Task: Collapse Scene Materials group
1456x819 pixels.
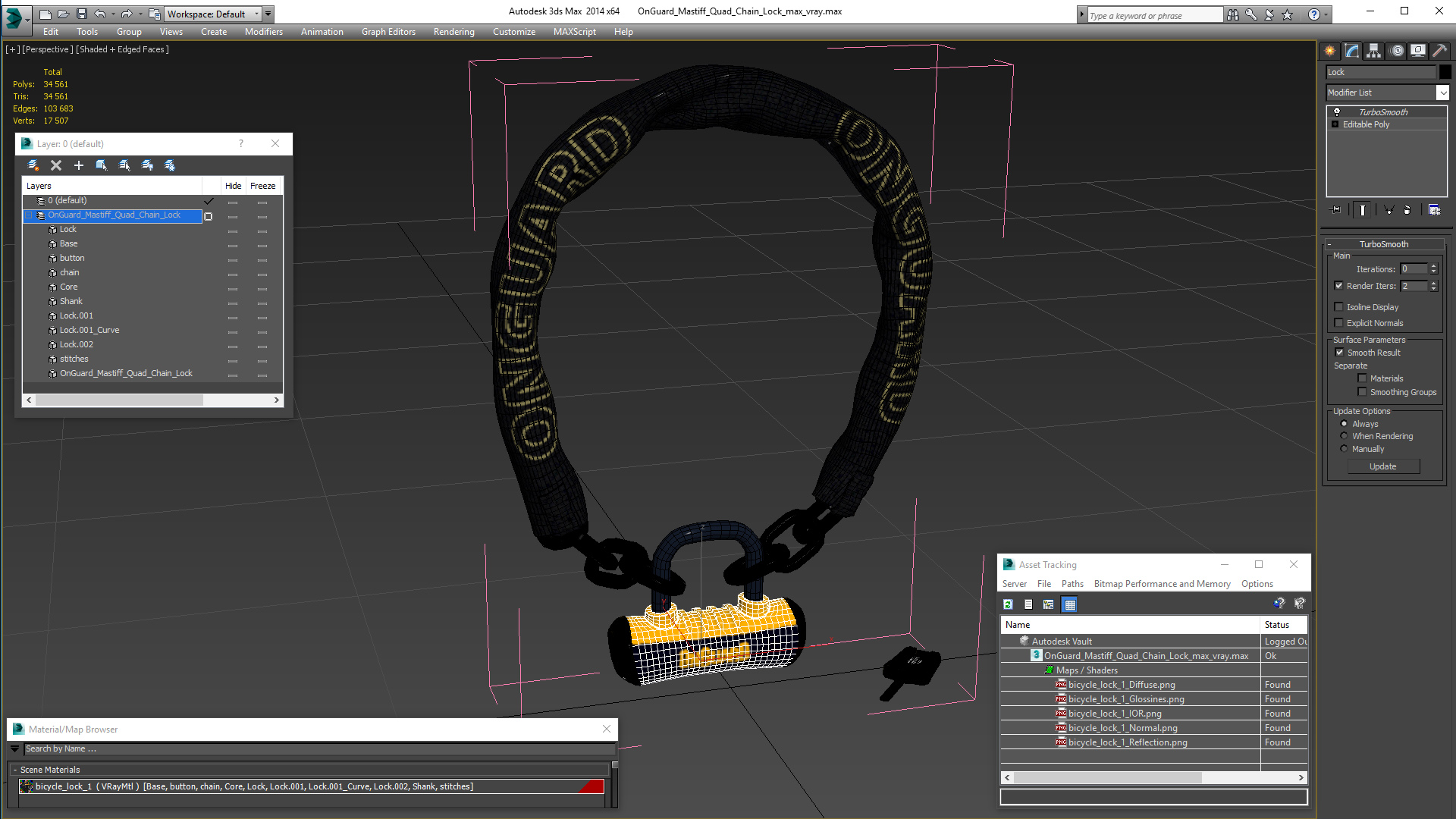Action: pyautogui.click(x=15, y=770)
